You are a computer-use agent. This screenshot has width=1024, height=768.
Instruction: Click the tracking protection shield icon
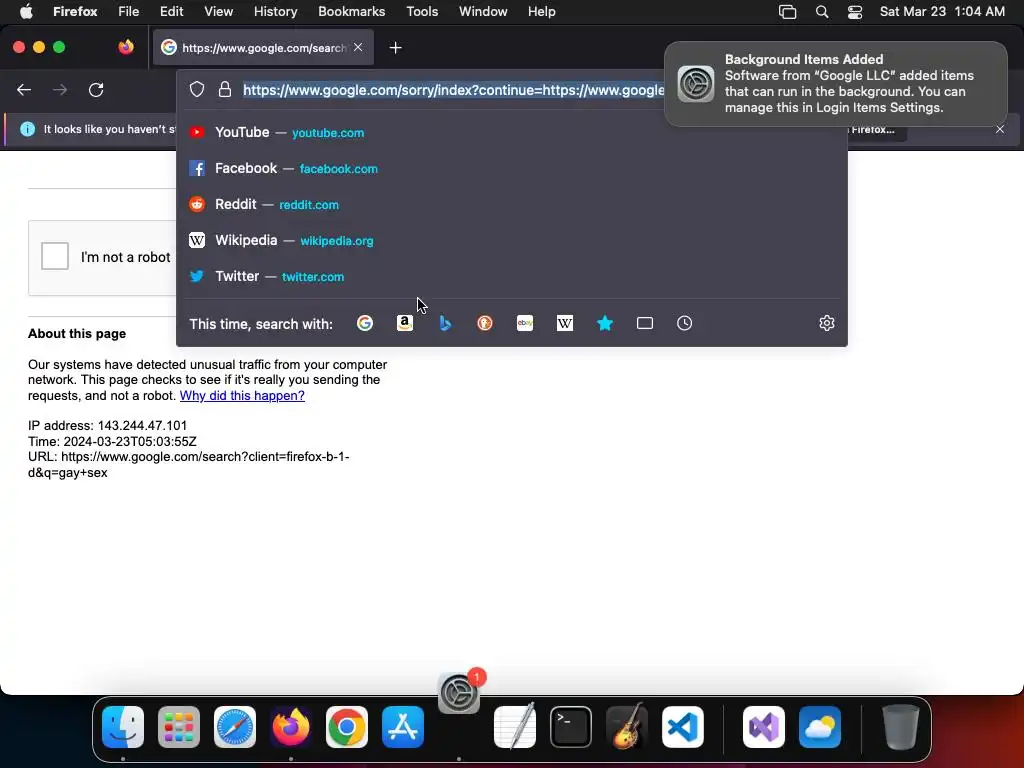click(x=197, y=89)
